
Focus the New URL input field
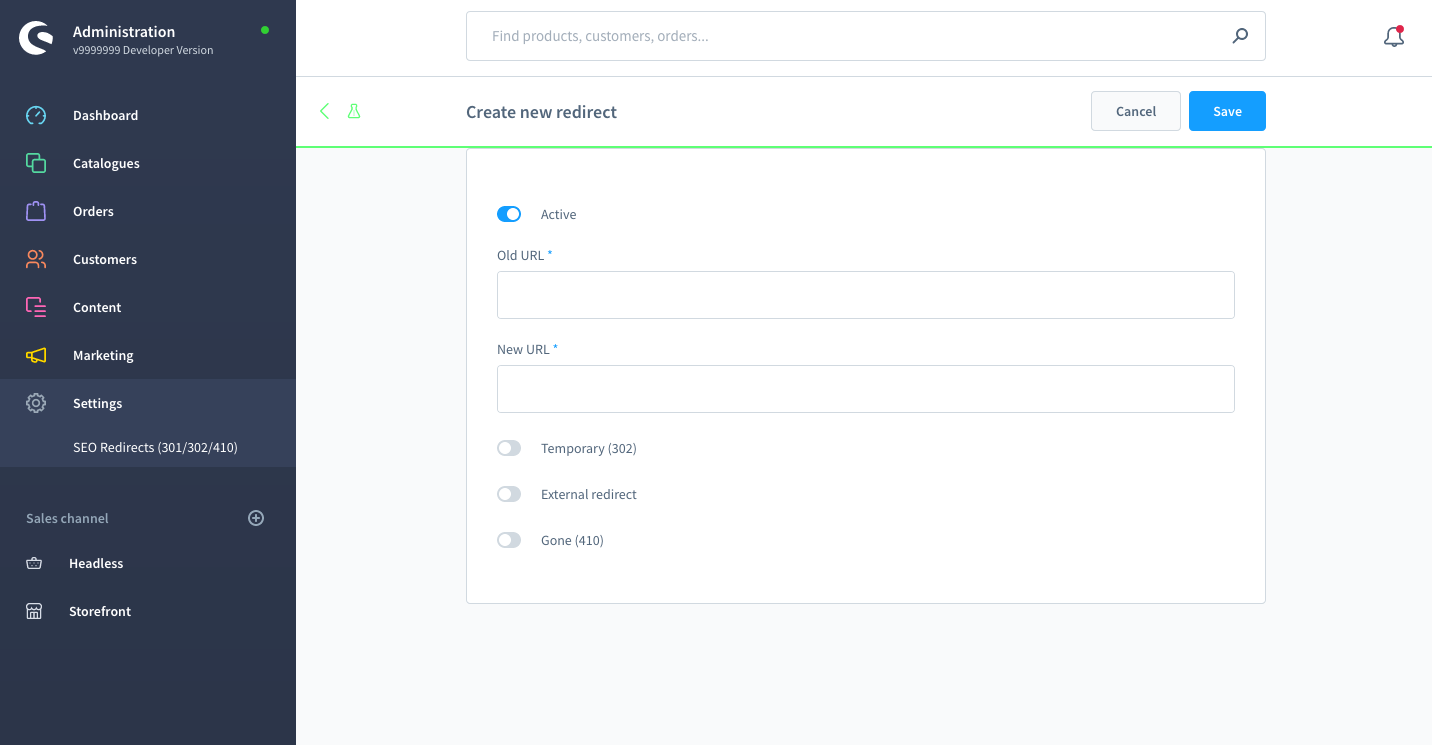[866, 389]
